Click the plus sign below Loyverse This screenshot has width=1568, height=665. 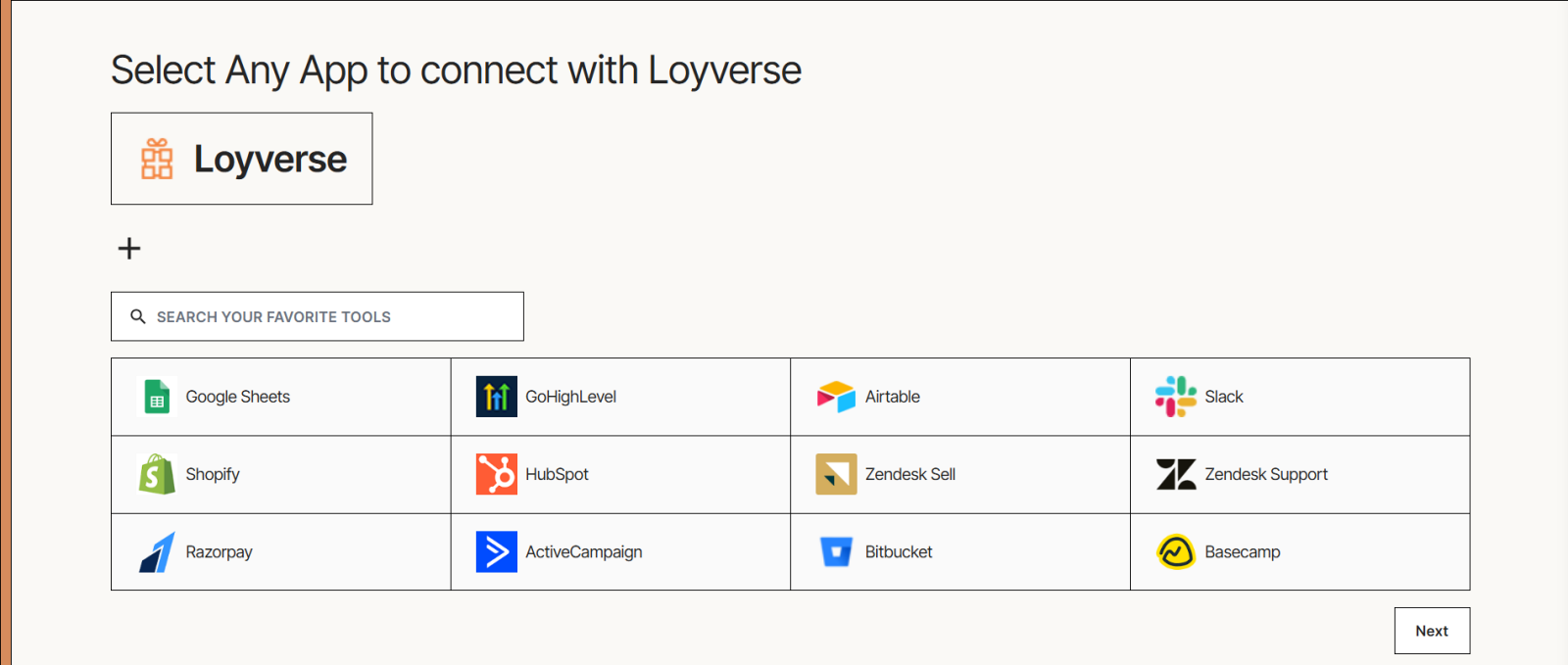(129, 249)
